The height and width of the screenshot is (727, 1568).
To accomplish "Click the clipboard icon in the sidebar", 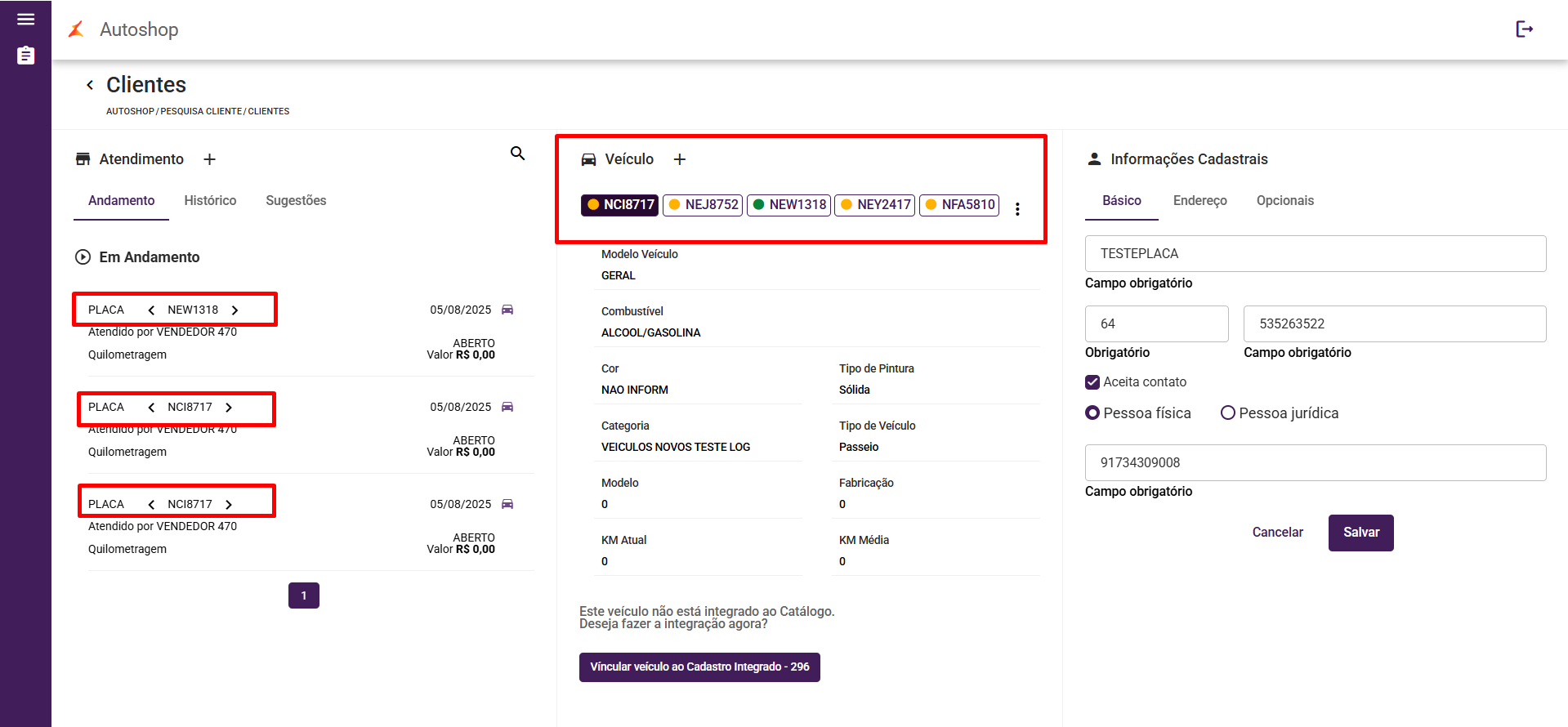I will click(25, 56).
